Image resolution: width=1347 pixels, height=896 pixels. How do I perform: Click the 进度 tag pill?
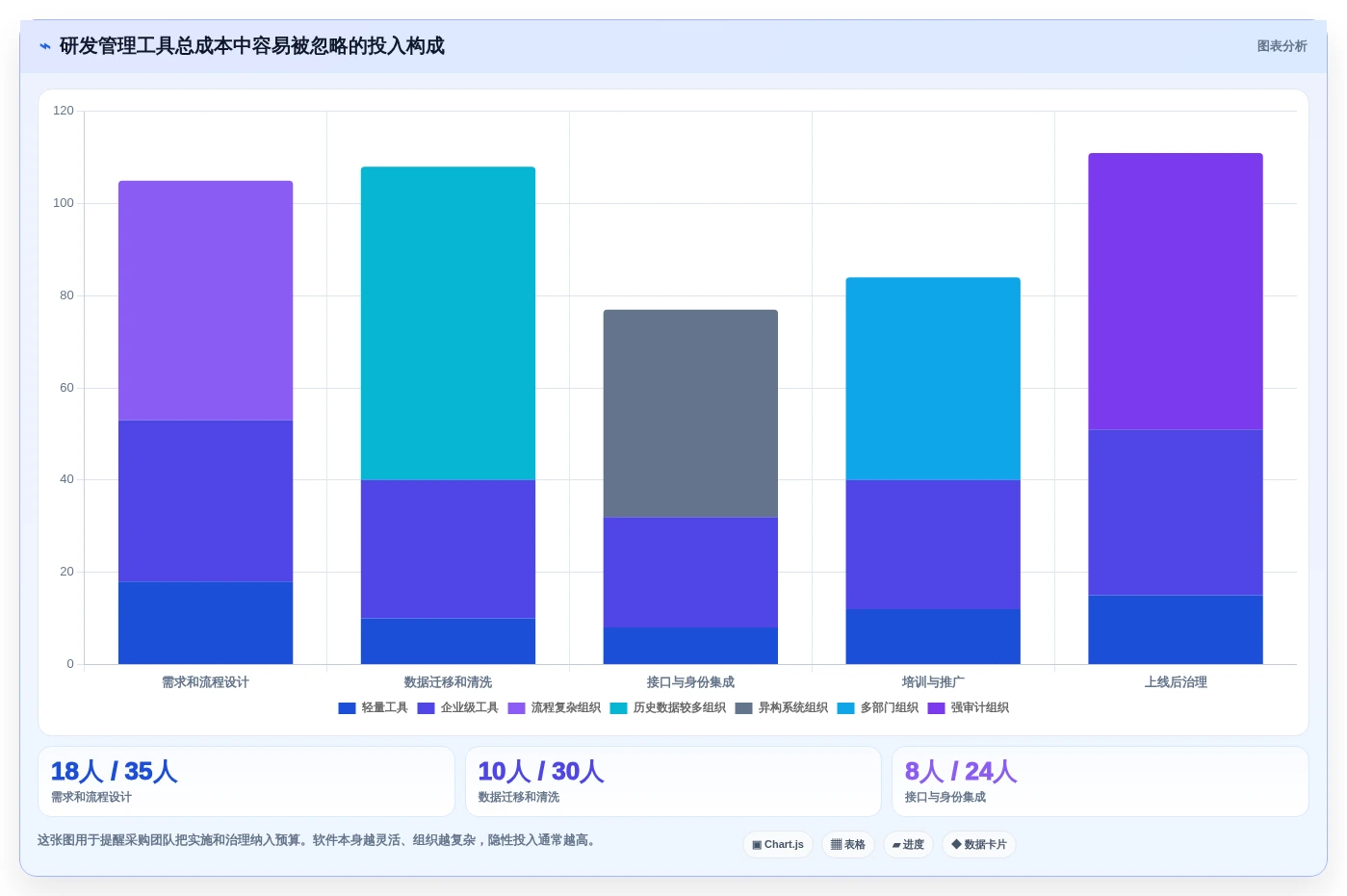click(x=908, y=845)
